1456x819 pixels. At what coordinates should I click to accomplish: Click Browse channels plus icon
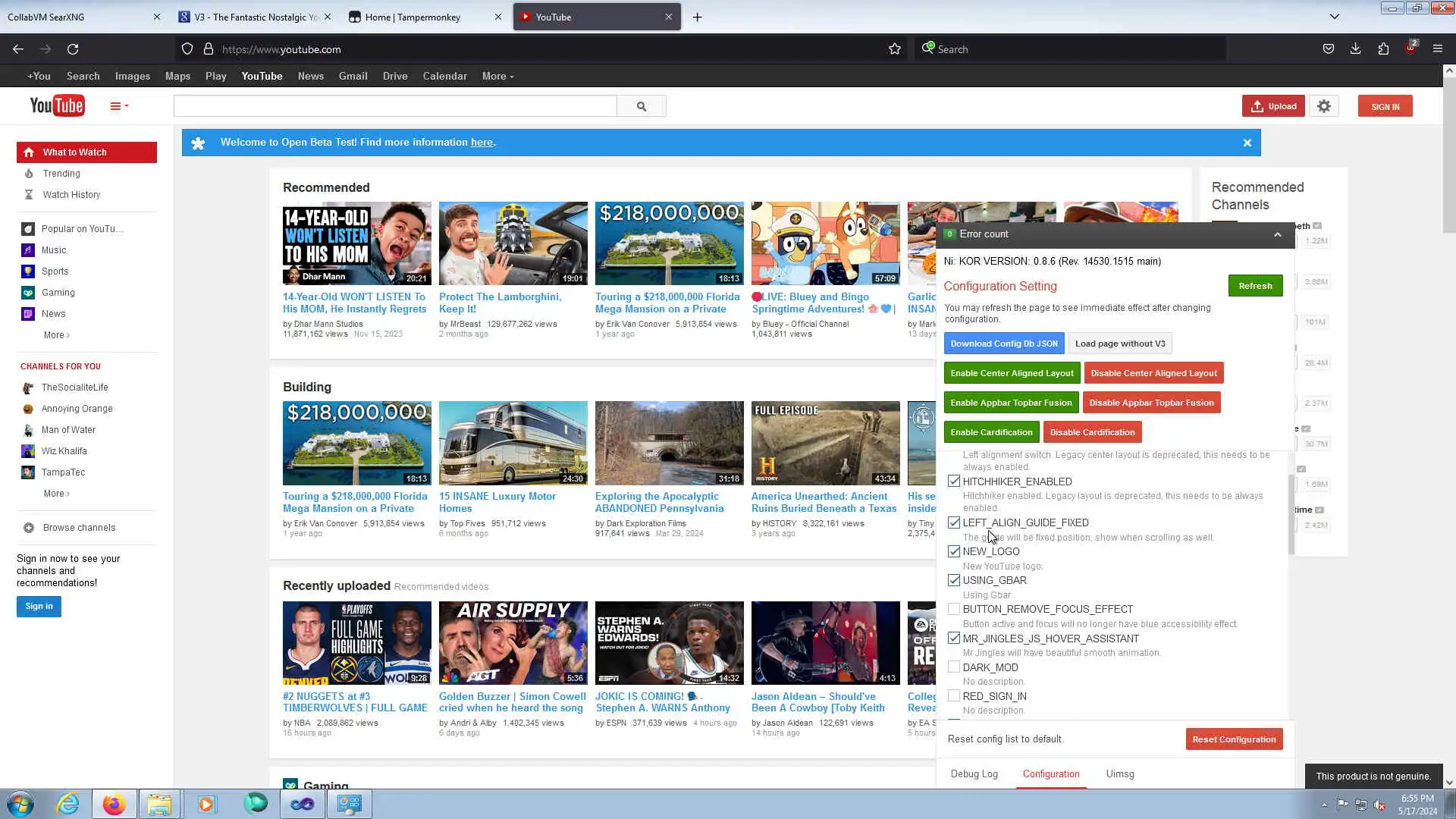pos(29,528)
